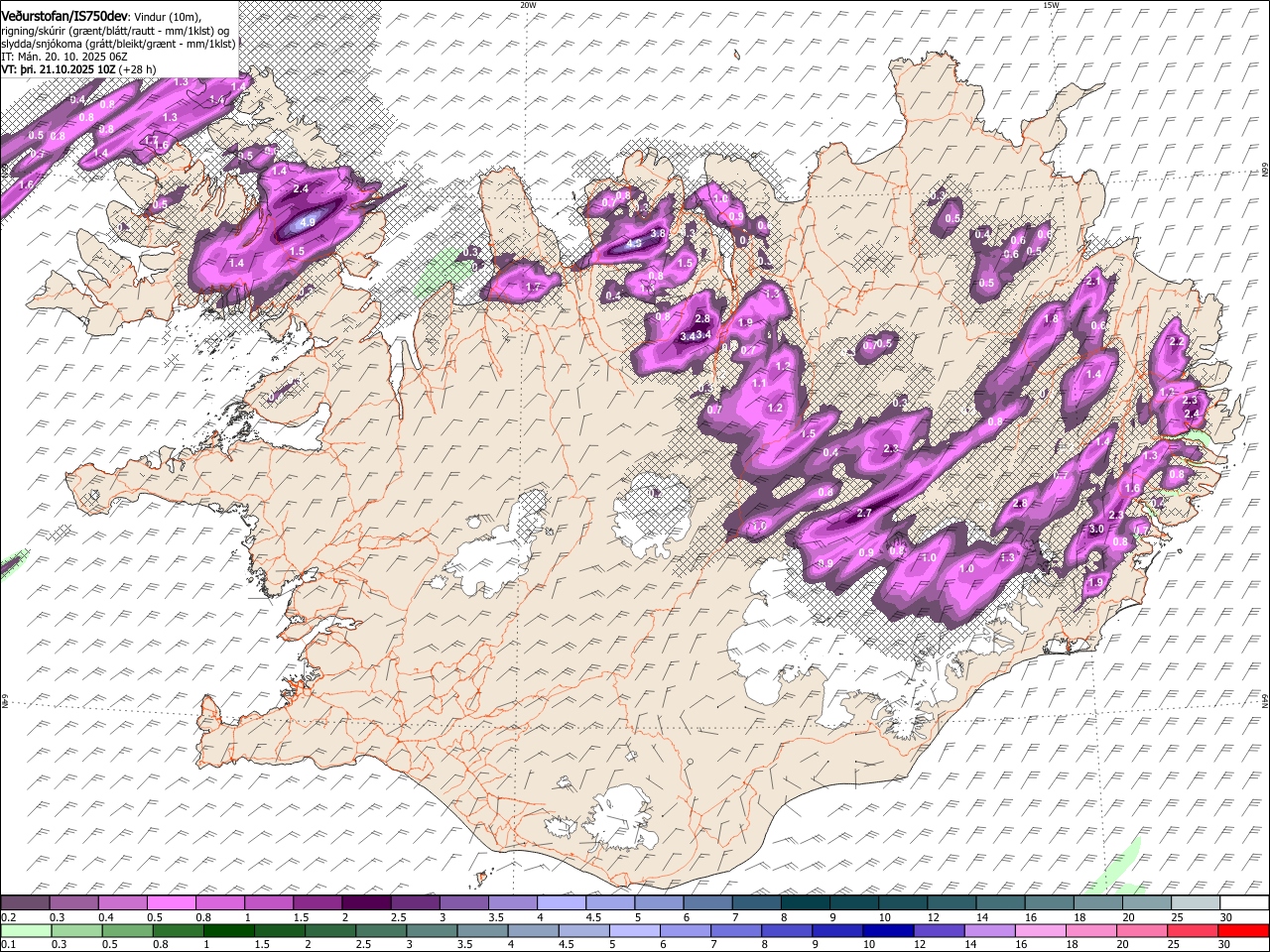Click the 4.9 precipitation value on the map
This screenshot has width=1270, height=952.
[x=308, y=223]
